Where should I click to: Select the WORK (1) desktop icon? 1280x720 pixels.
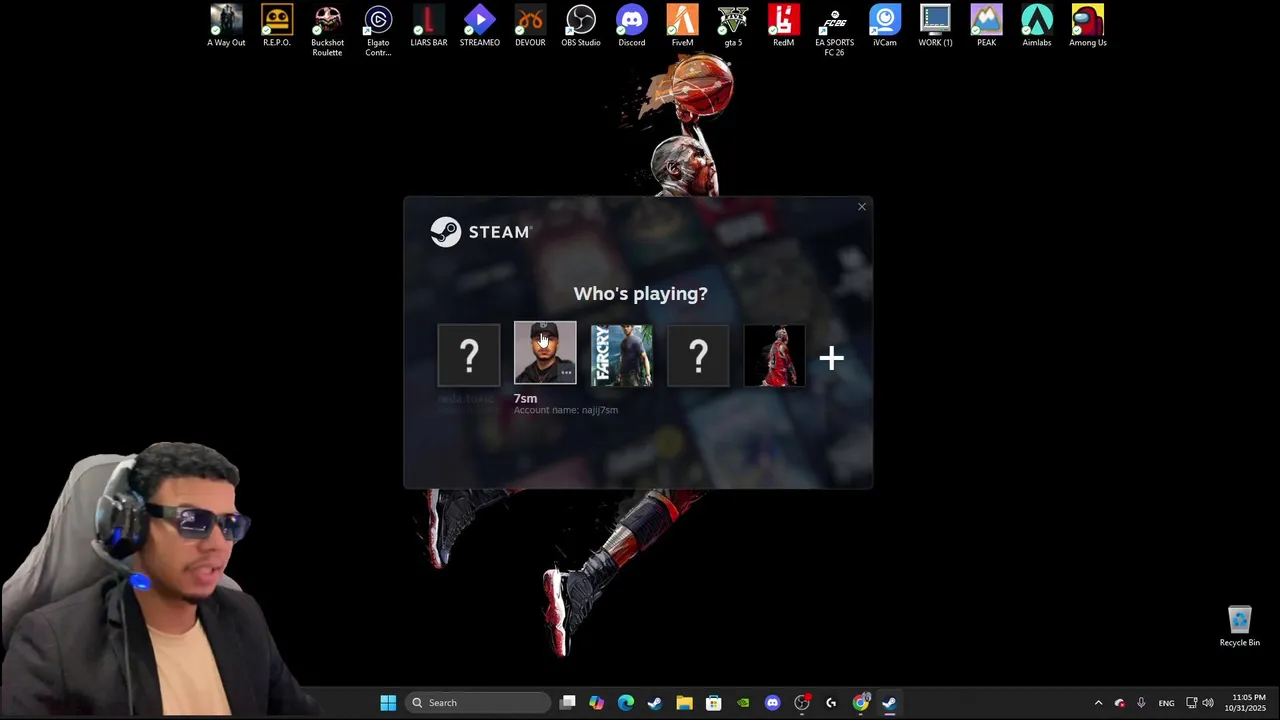(x=936, y=27)
